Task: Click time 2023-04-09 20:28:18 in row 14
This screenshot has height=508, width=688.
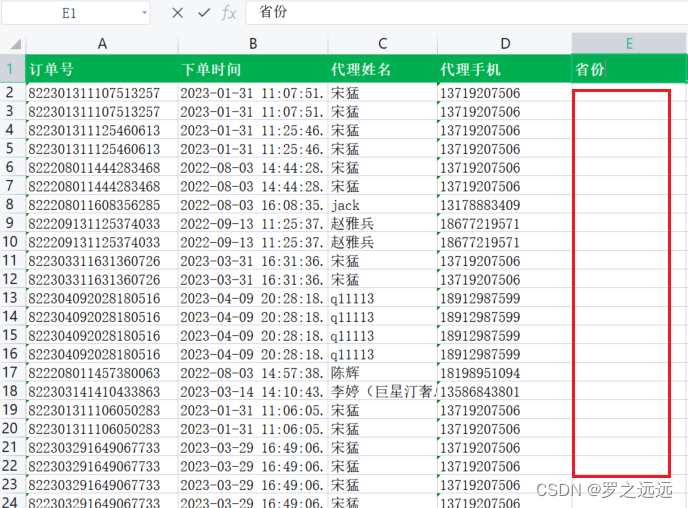Action: (x=253, y=317)
